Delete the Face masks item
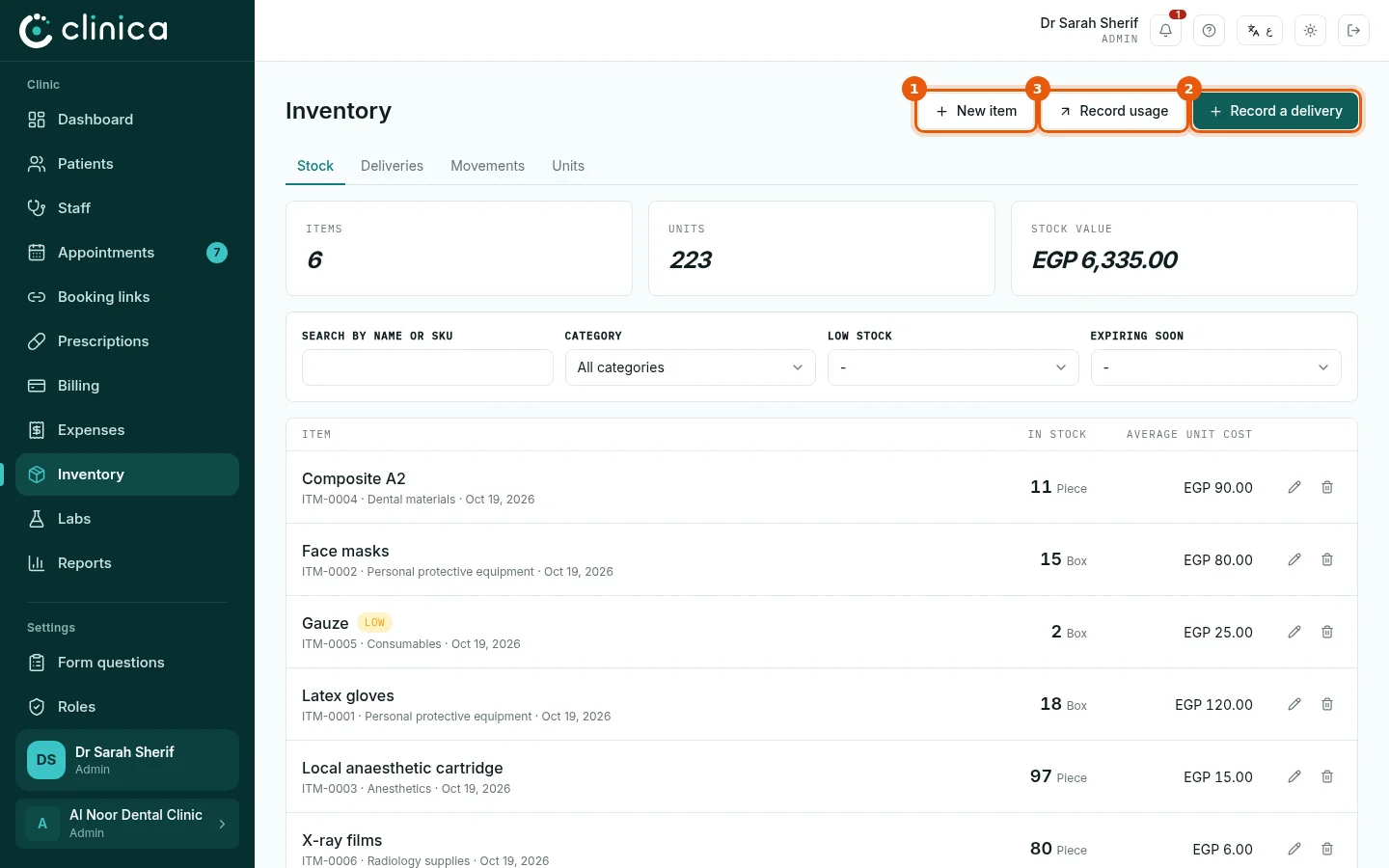Screen dimensions: 1389x868 1327,559
